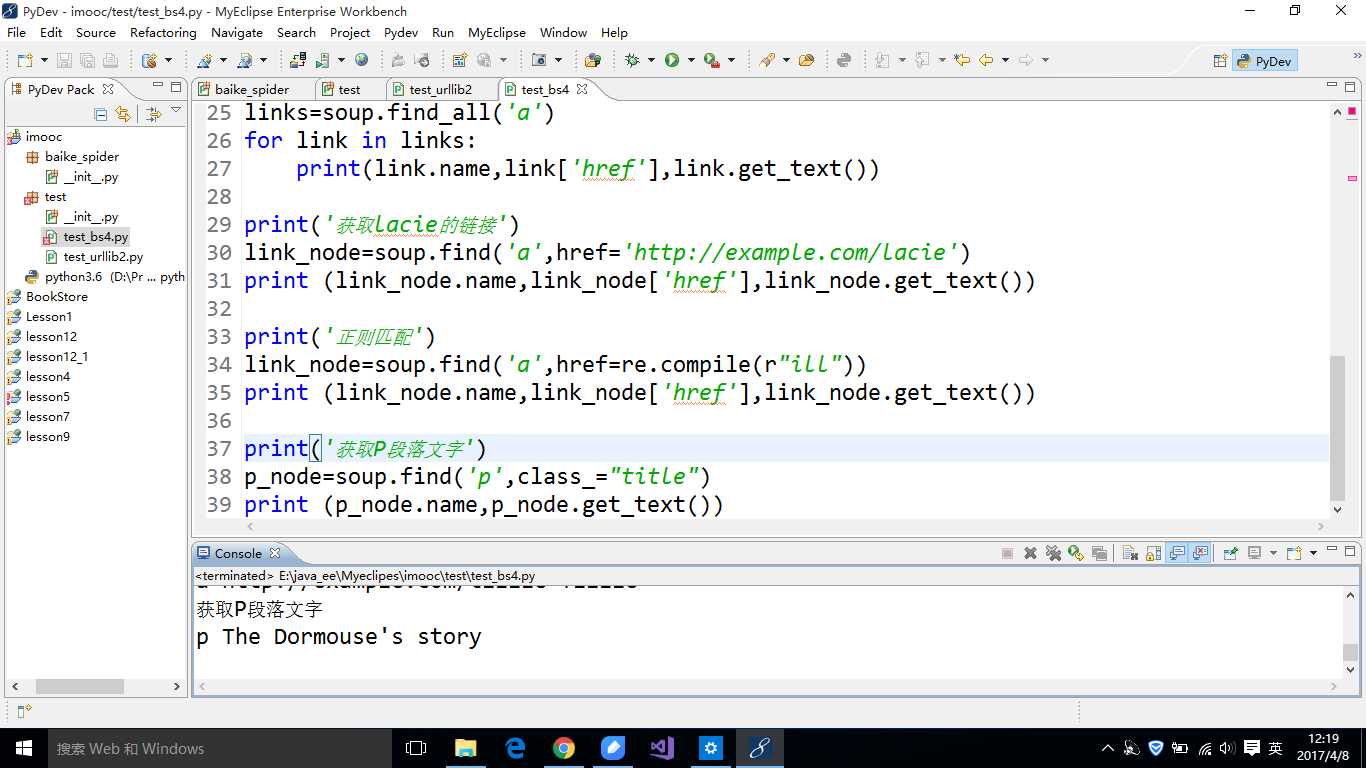The height and width of the screenshot is (768, 1366).
Task: Click the green Run button in toolbar
Action: [x=672, y=61]
